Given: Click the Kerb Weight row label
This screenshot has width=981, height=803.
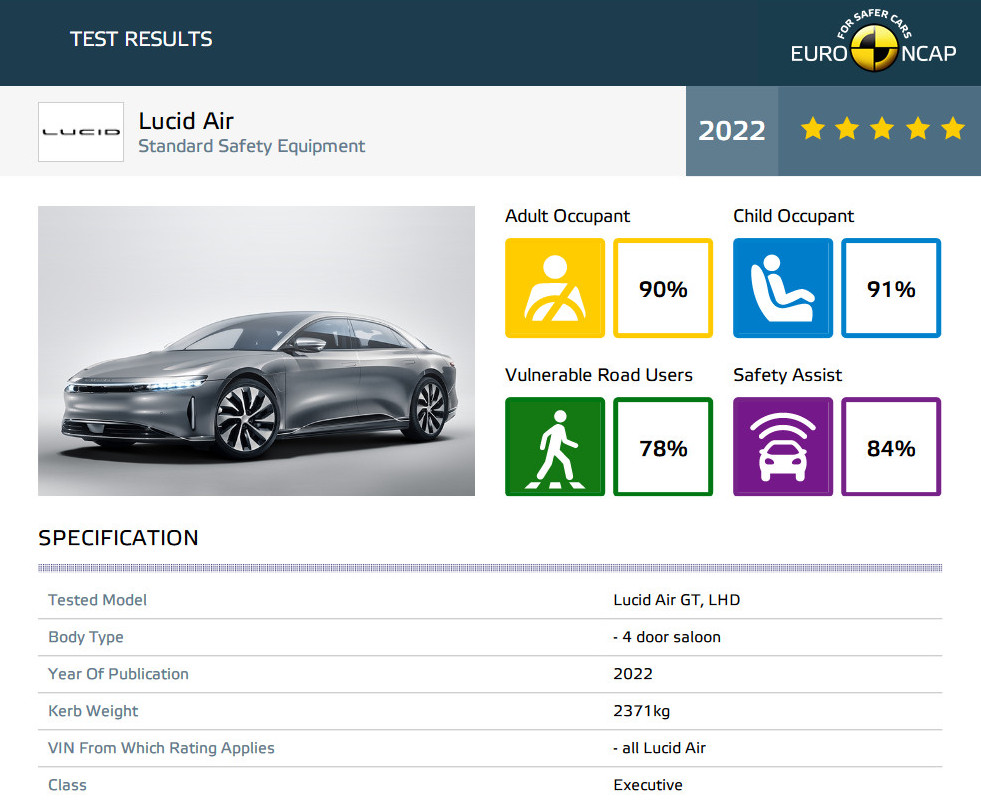Looking at the screenshot, I should pyautogui.click(x=93, y=711).
